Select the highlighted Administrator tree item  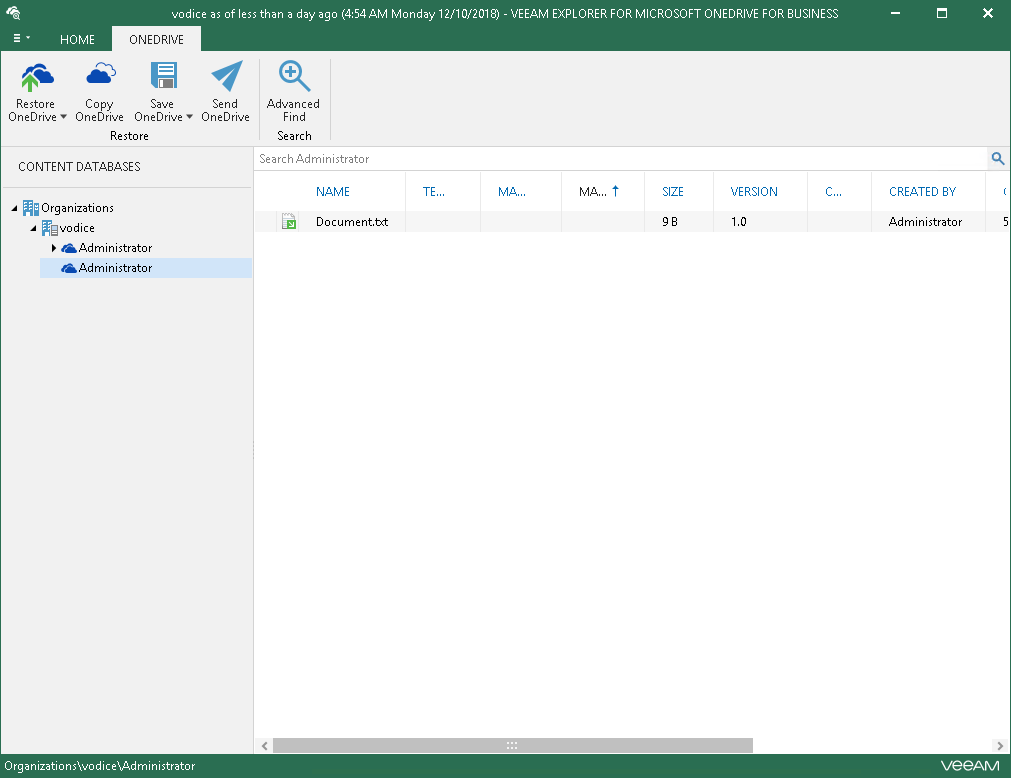(146, 268)
